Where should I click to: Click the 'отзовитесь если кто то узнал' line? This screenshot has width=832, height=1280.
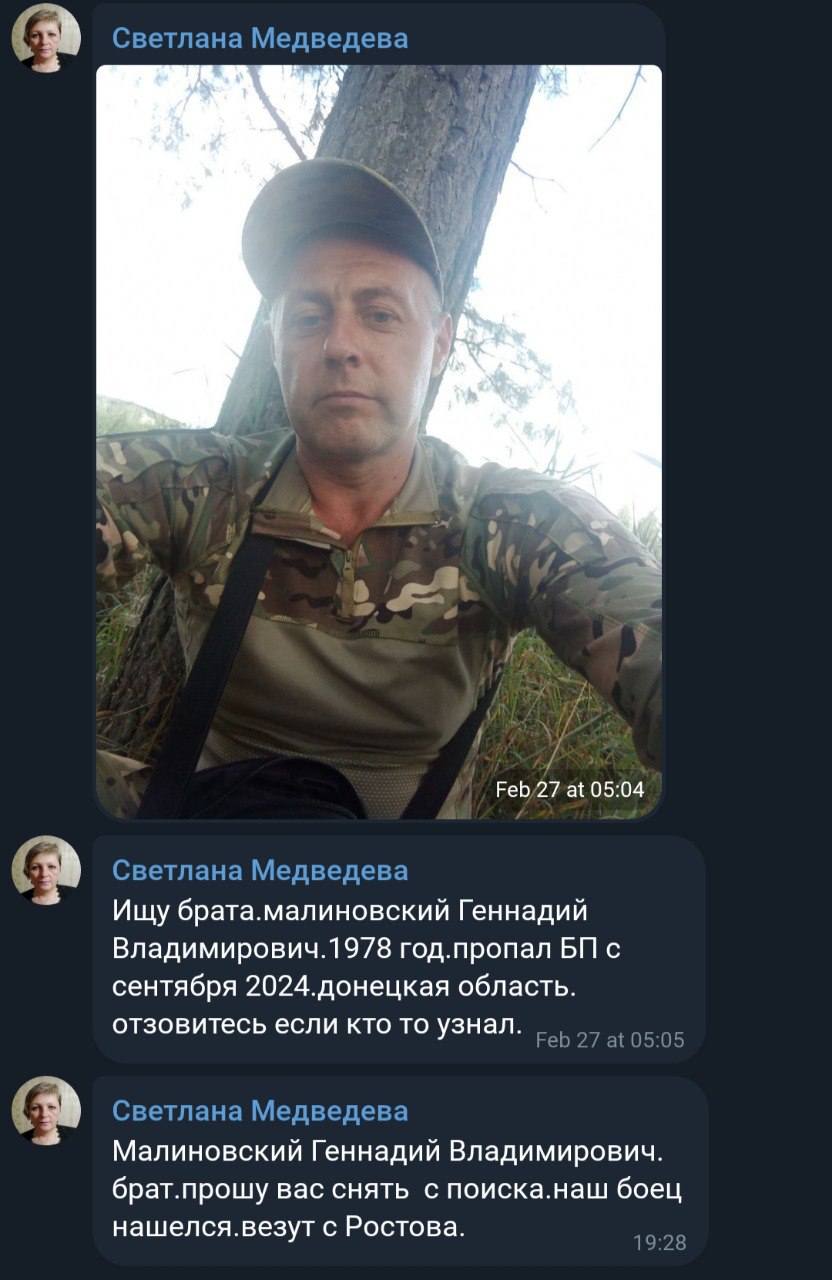point(317,1024)
